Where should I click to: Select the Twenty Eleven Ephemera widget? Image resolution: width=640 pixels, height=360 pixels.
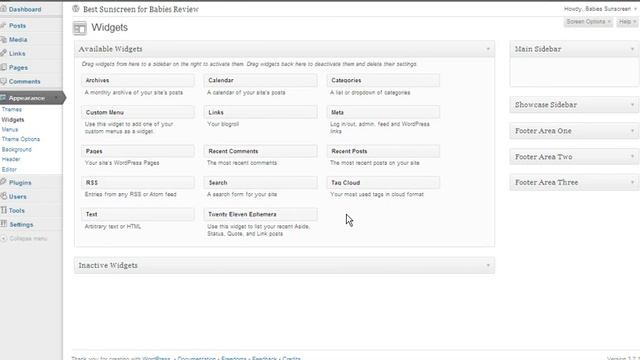(x=260, y=214)
